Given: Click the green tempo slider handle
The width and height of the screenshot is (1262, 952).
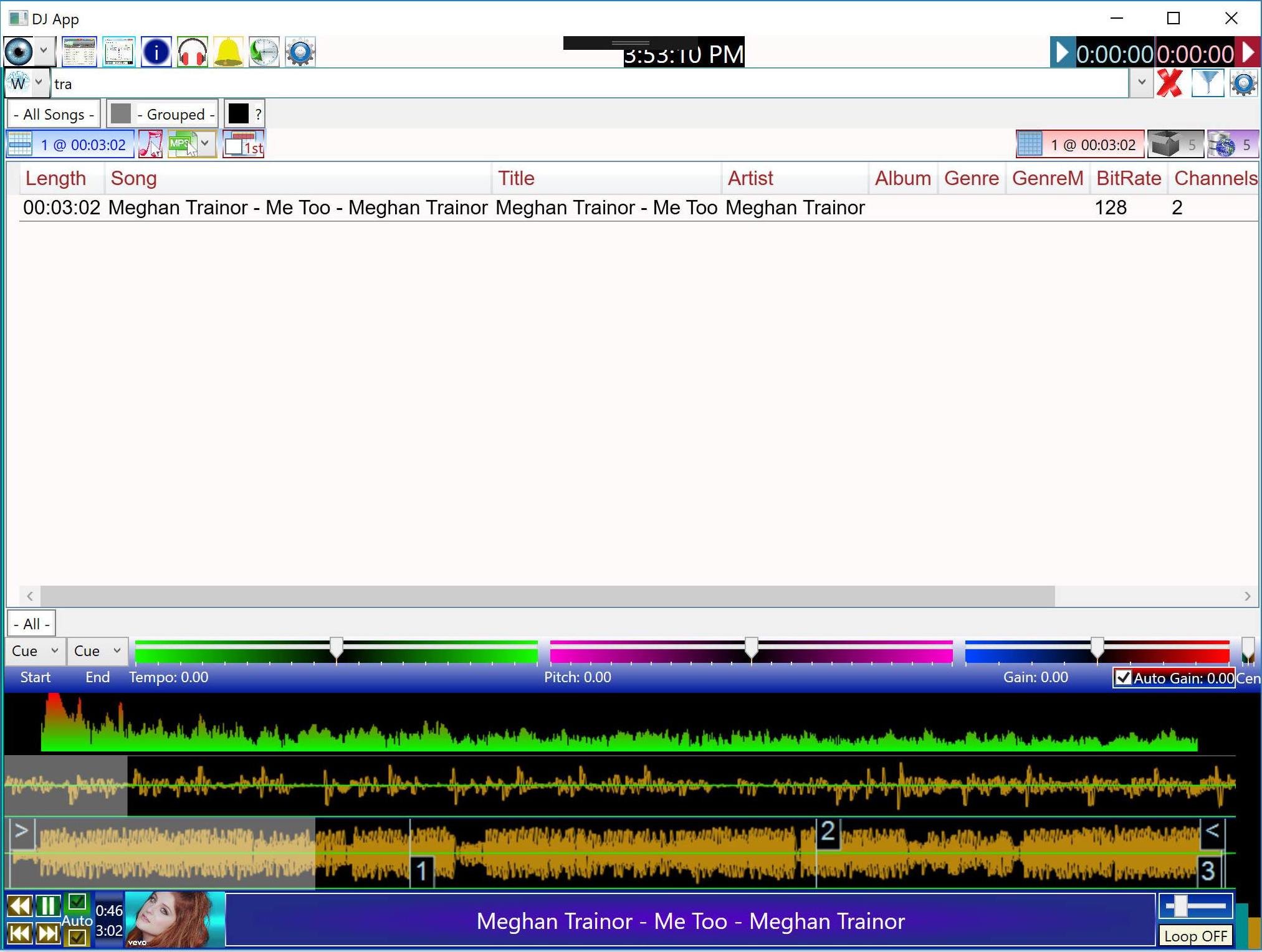Looking at the screenshot, I should [x=337, y=648].
